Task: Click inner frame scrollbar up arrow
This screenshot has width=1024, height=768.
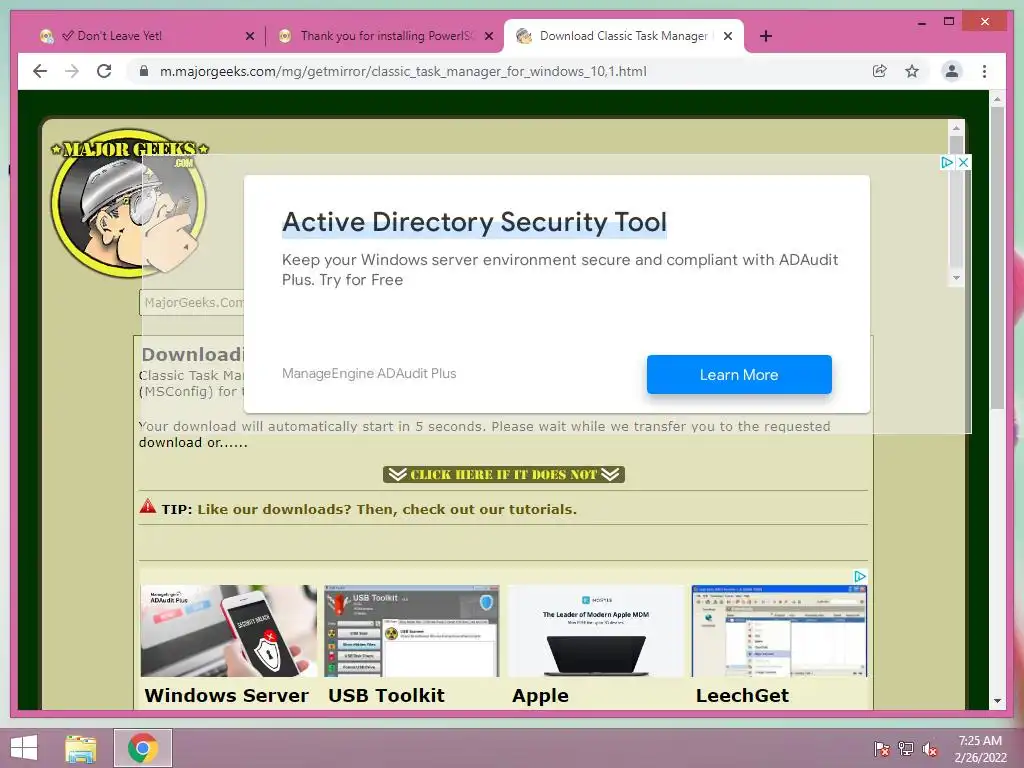Action: (956, 128)
